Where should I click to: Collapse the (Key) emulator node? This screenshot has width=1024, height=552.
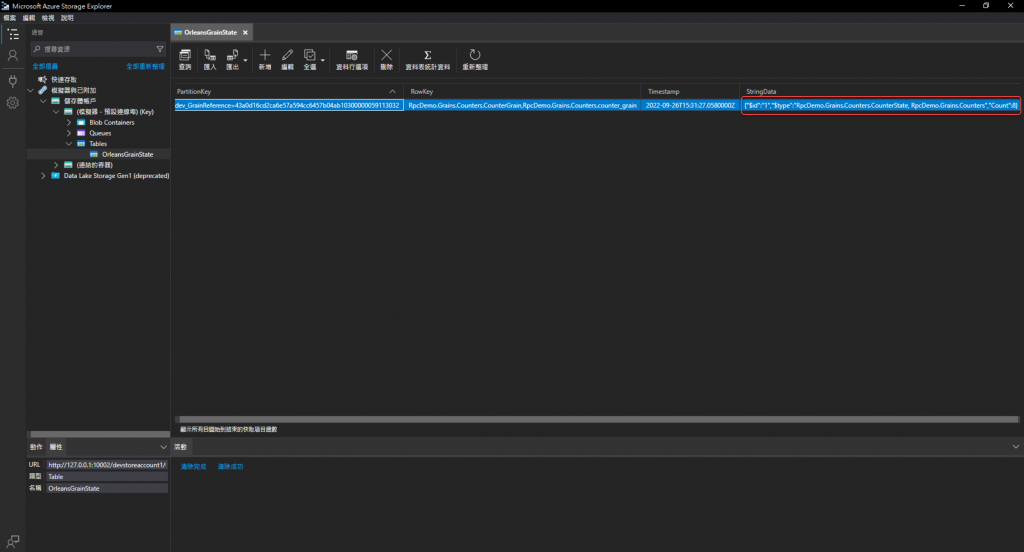pyautogui.click(x=56, y=112)
